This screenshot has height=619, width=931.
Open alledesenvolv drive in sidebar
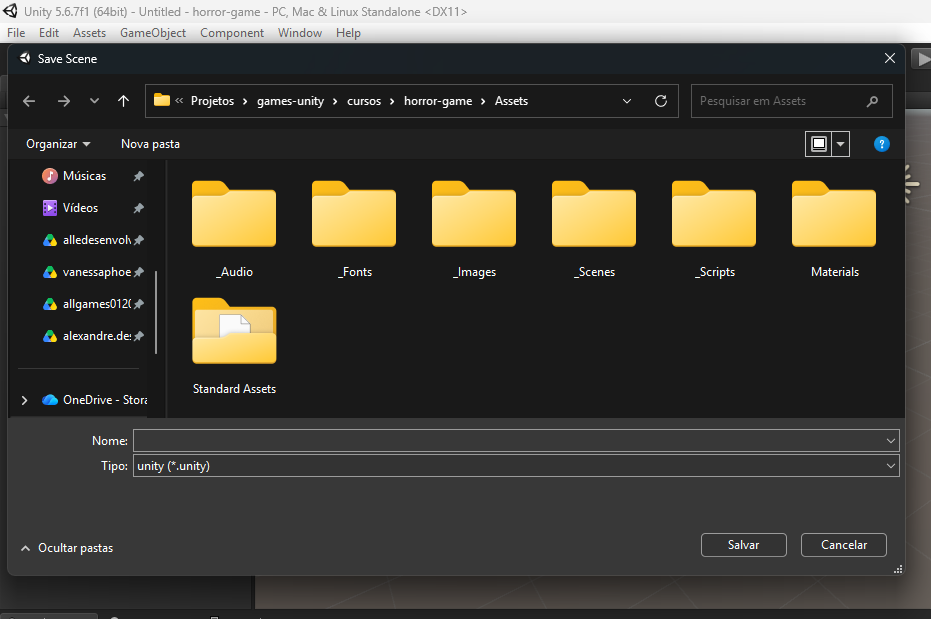pos(87,240)
